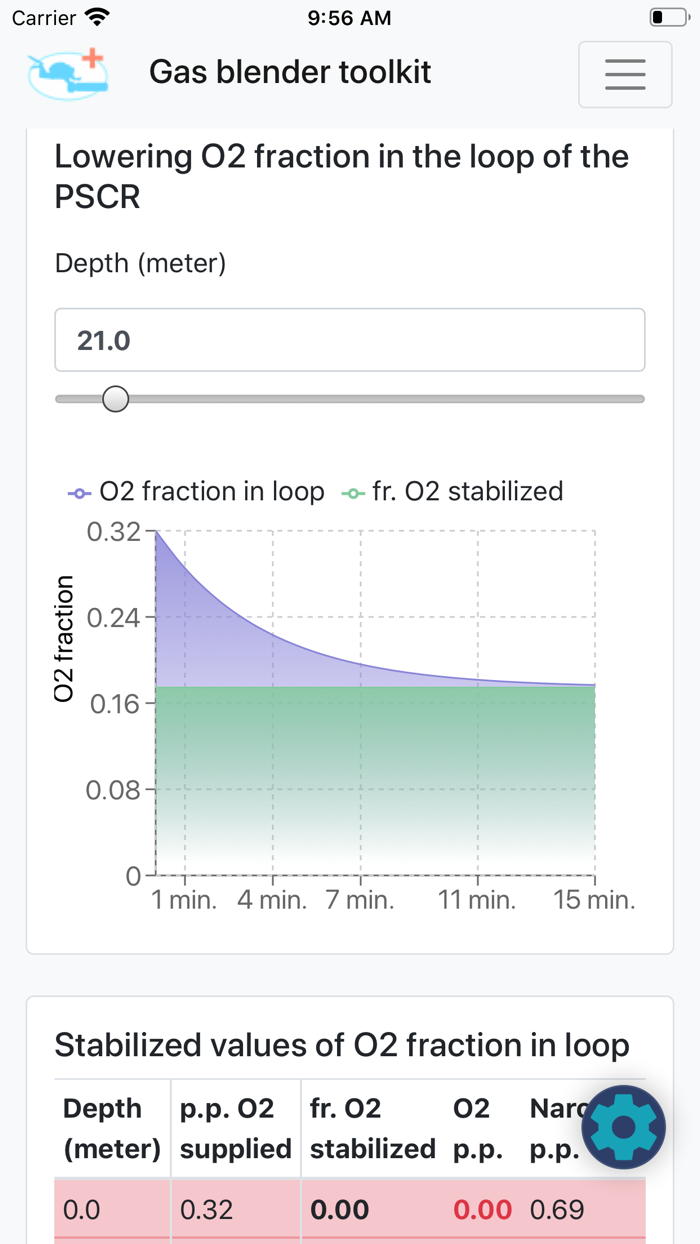Open the hamburger navigation menu
This screenshot has height=1244, width=700.
pyautogui.click(x=625, y=74)
